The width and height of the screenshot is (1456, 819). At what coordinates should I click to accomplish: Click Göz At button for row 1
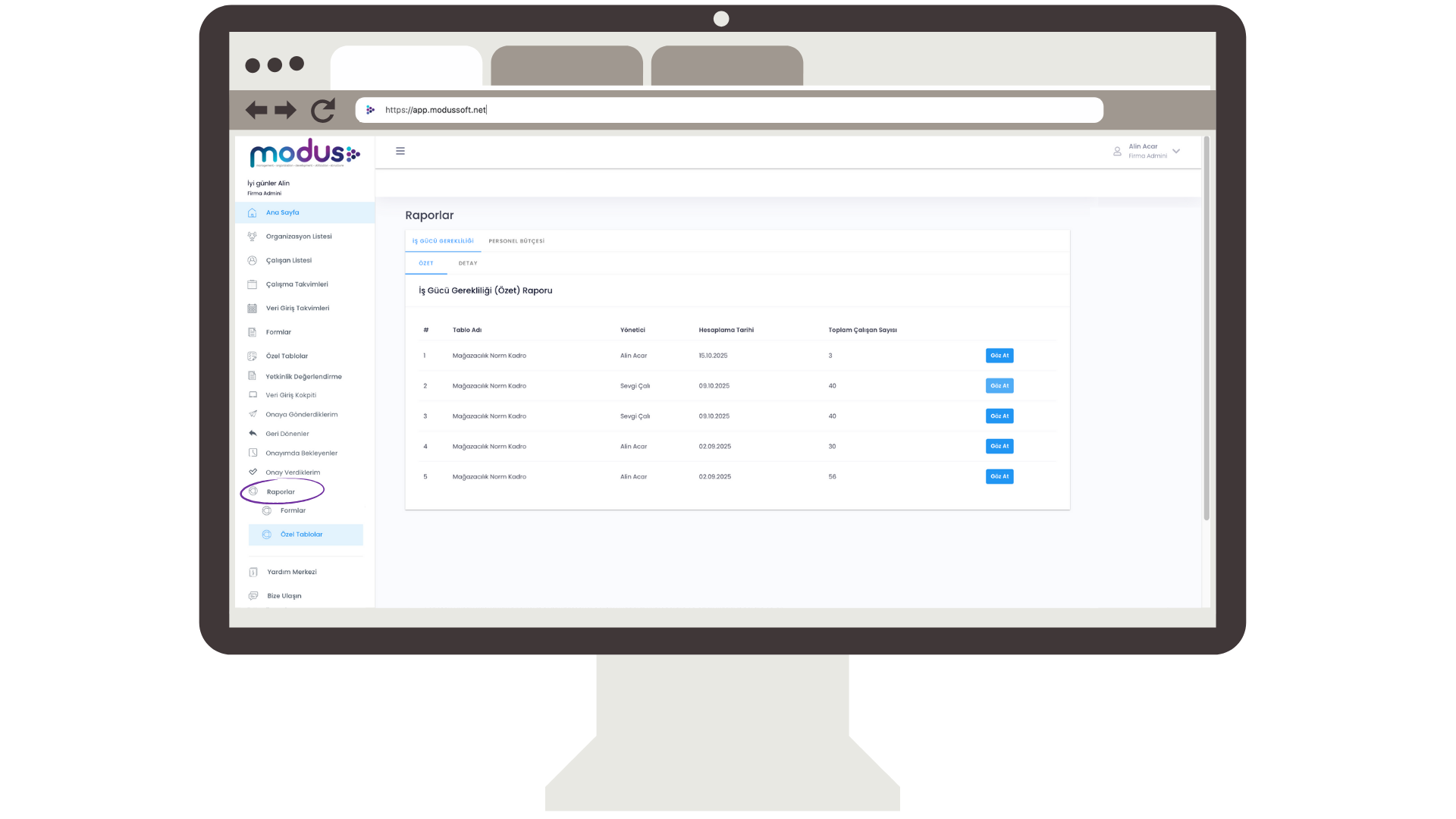[x=999, y=356]
